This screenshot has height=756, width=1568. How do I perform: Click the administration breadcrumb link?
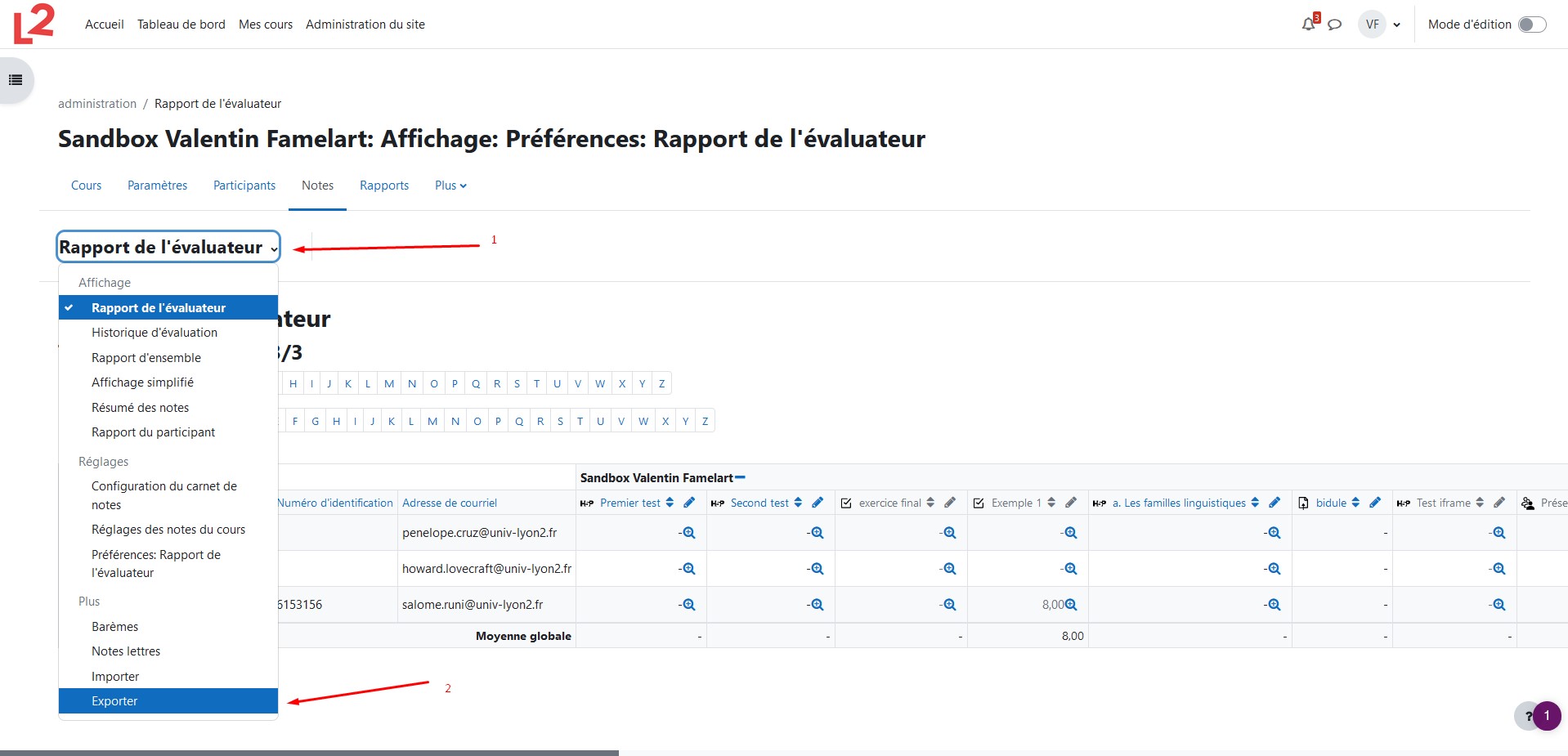97,103
